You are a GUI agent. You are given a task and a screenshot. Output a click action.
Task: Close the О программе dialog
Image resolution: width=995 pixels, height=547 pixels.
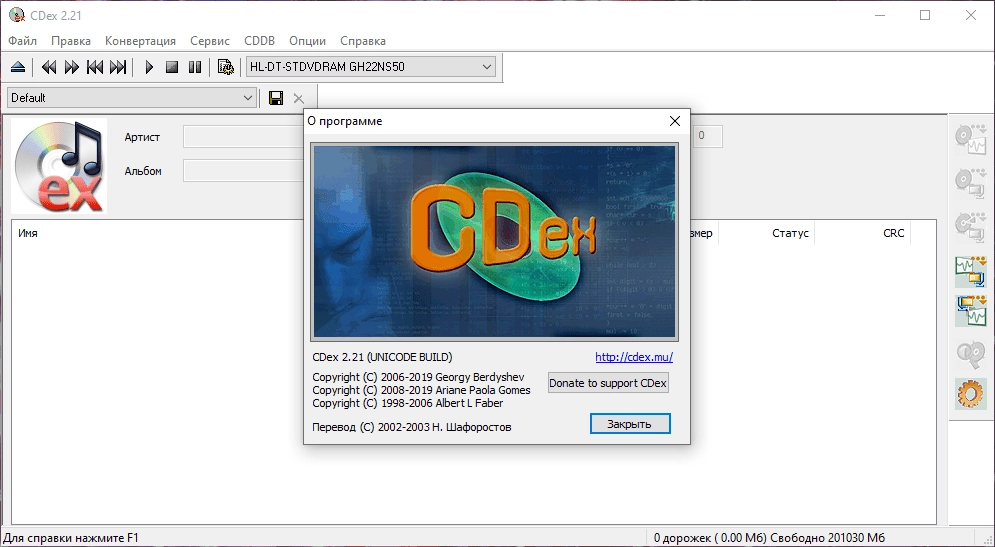pos(675,121)
